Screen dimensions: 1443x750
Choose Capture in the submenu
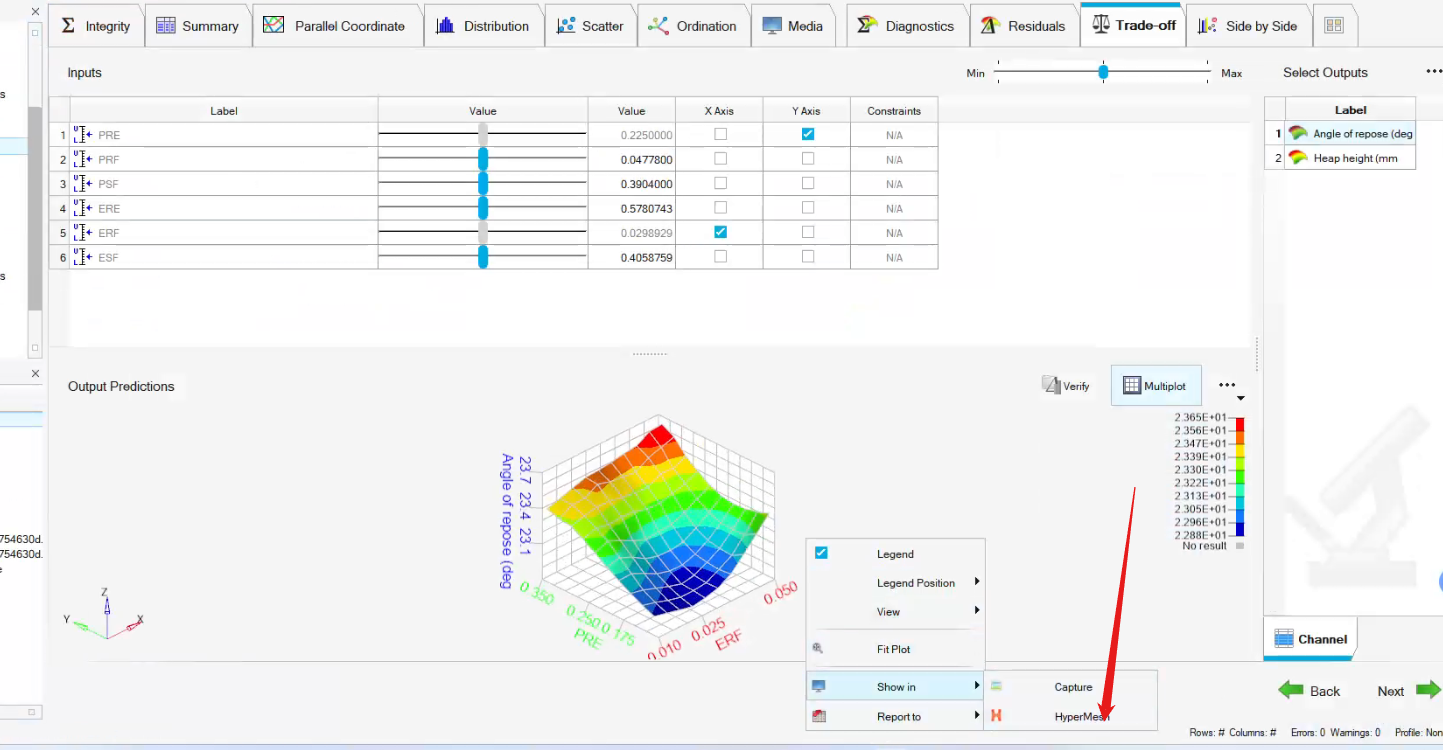[1072, 687]
